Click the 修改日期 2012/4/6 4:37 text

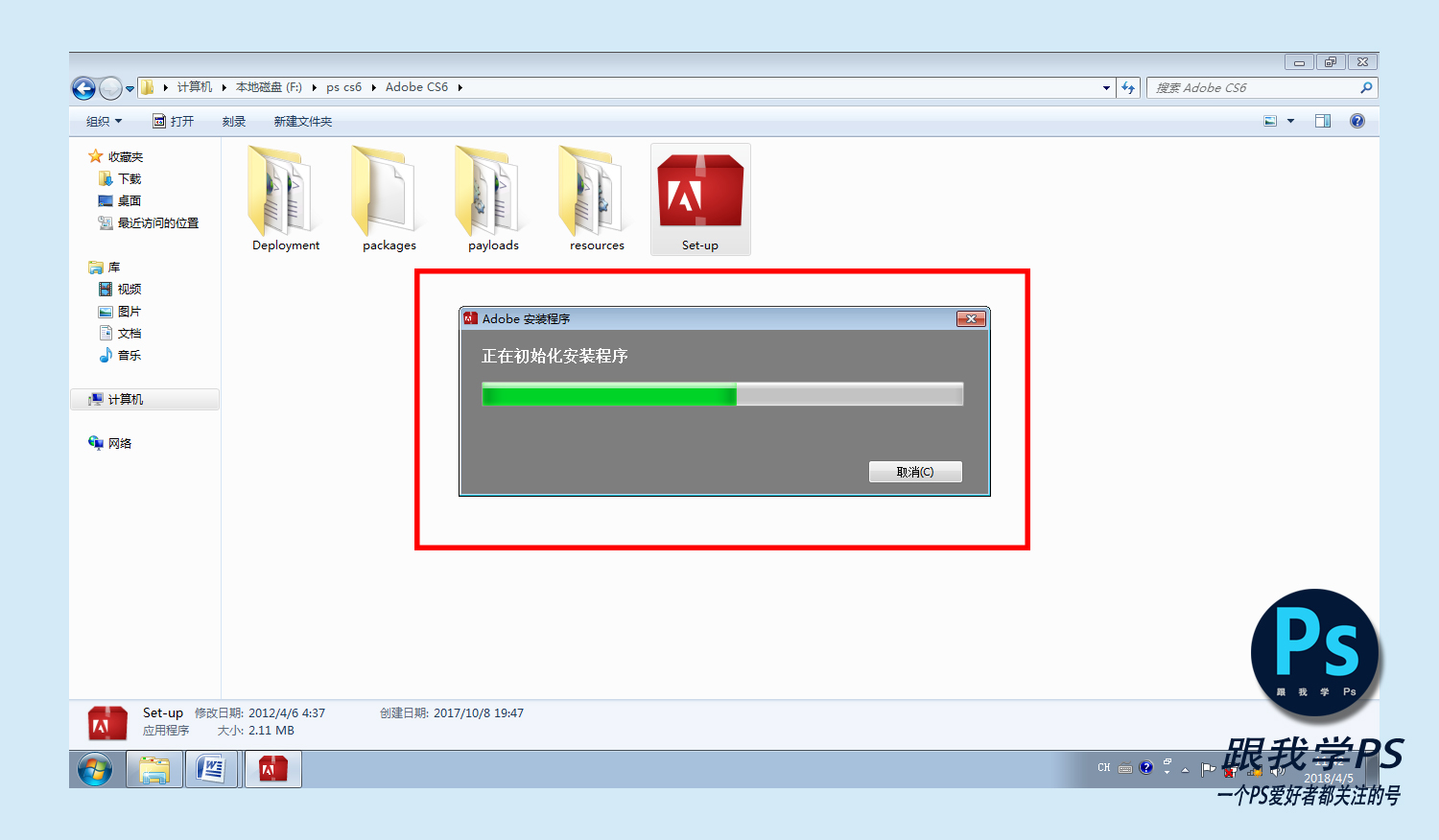tap(260, 713)
